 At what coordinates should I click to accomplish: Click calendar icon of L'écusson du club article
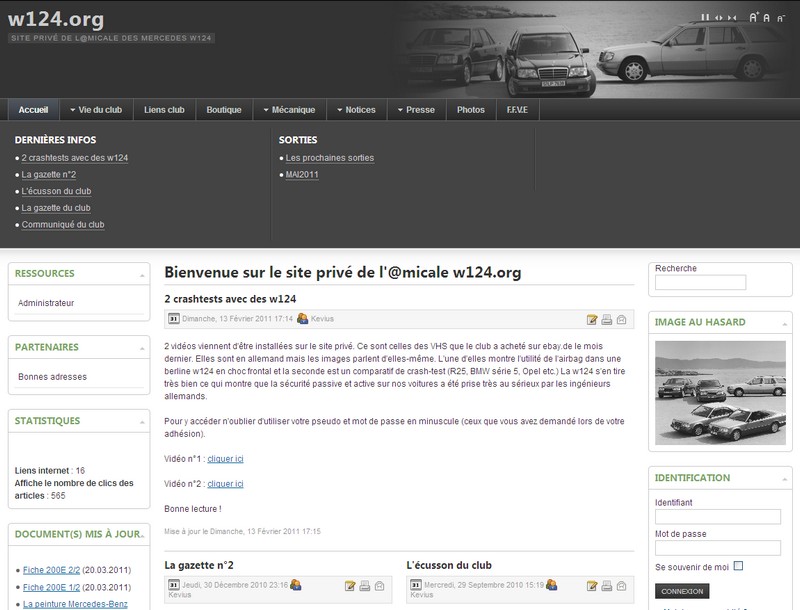coord(416,585)
